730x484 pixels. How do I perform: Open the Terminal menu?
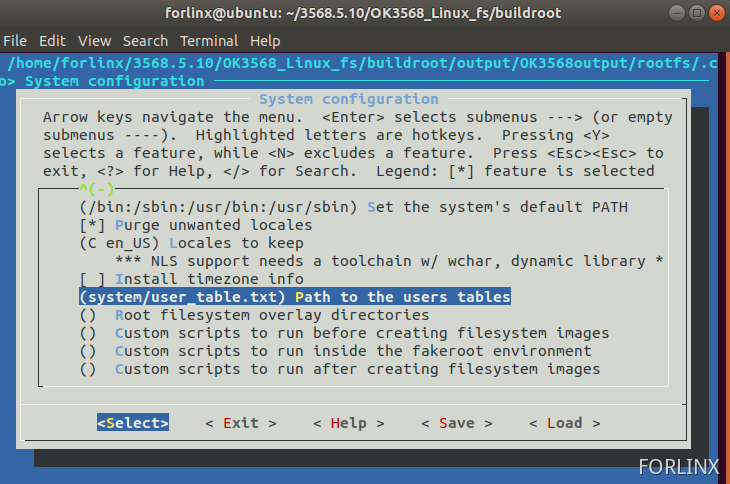(x=210, y=41)
